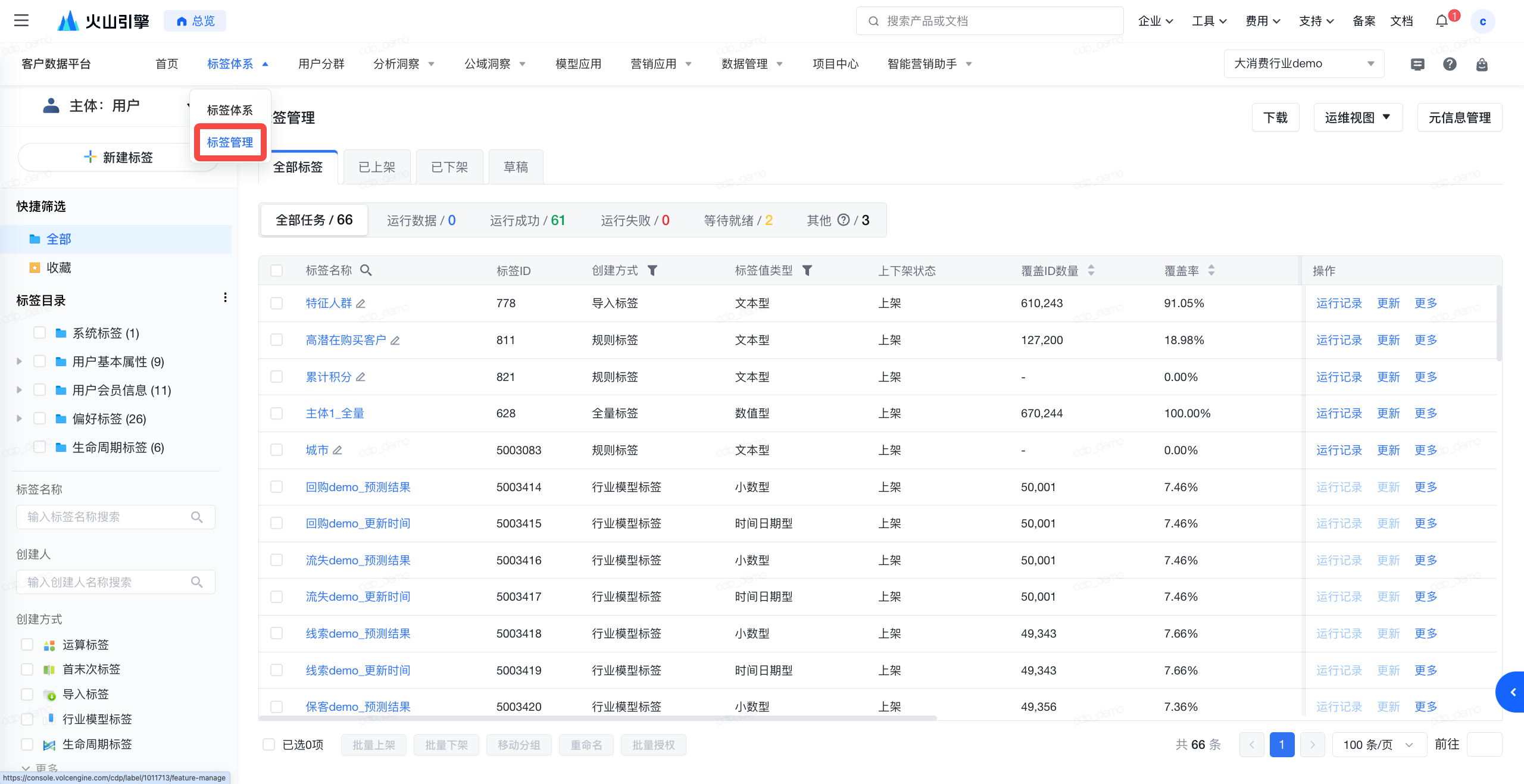This screenshot has width=1524, height=784.
Task: Switch to the 草稿 tab
Action: click(x=516, y=167)
